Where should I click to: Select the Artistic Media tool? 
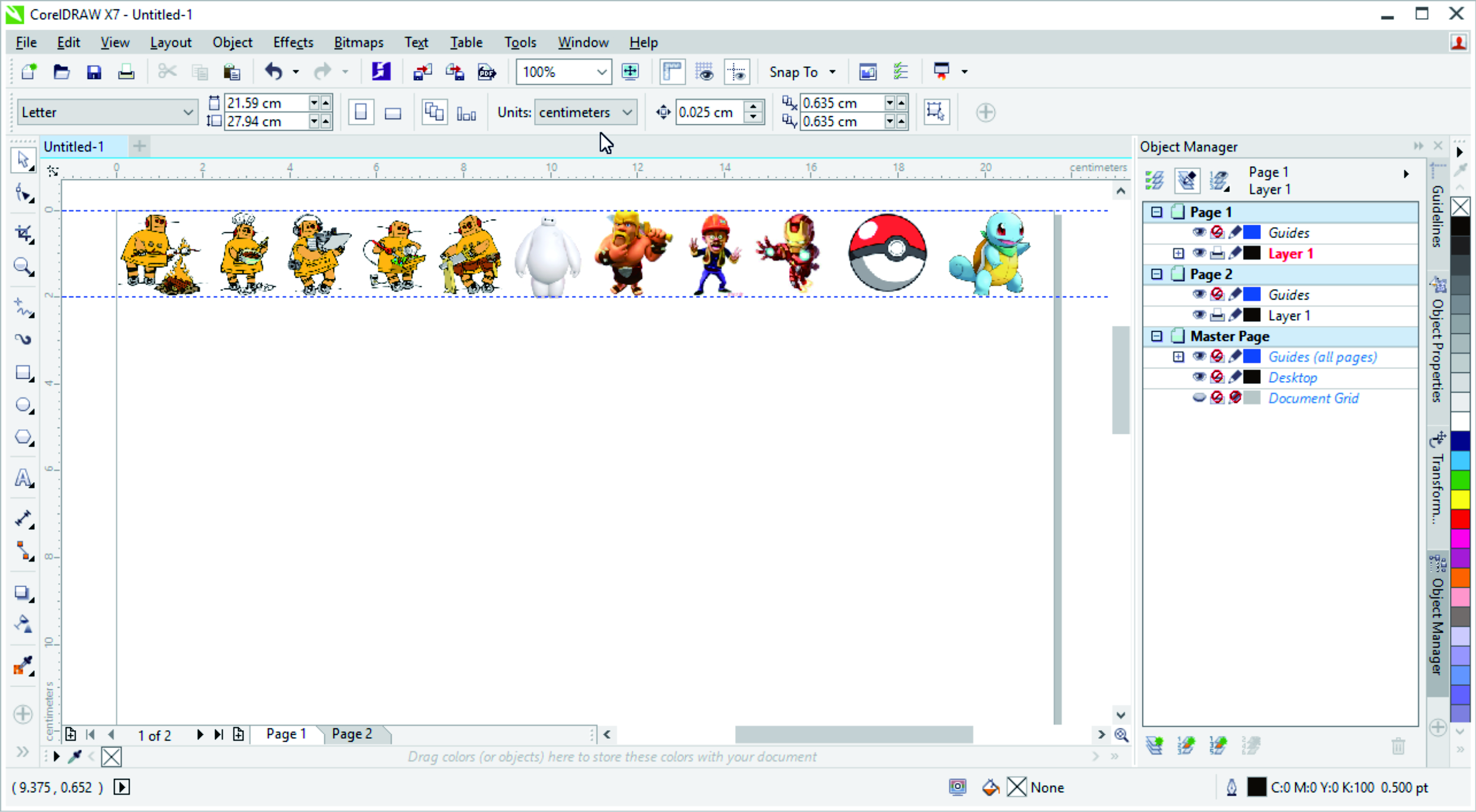coord(23,339)
